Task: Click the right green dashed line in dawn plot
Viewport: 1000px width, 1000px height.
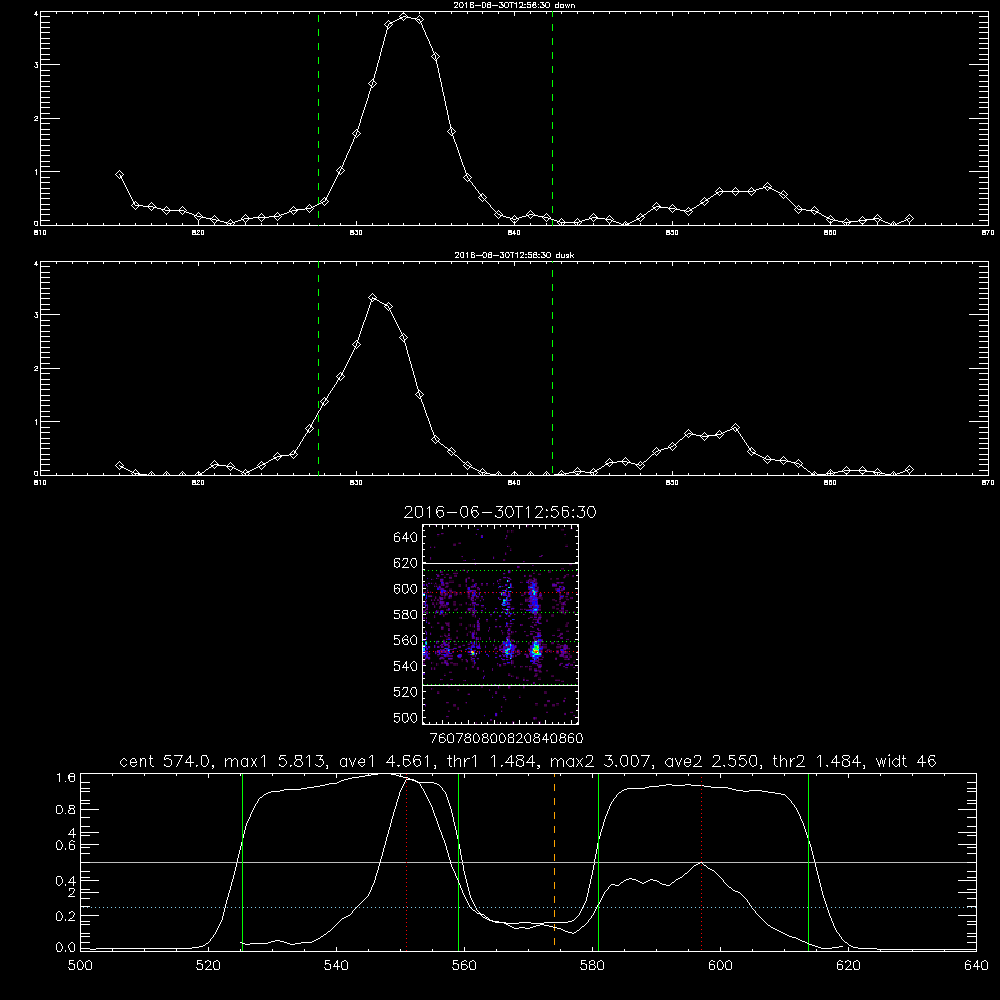Action: [552, 118]
